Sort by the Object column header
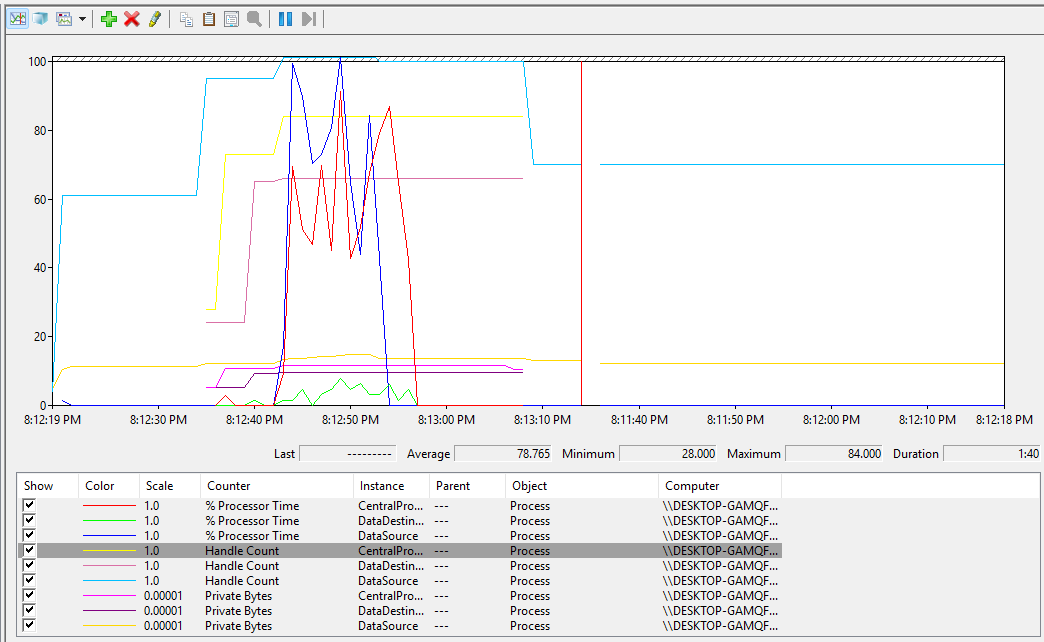1044x642 pixels. tap(582, 485)
